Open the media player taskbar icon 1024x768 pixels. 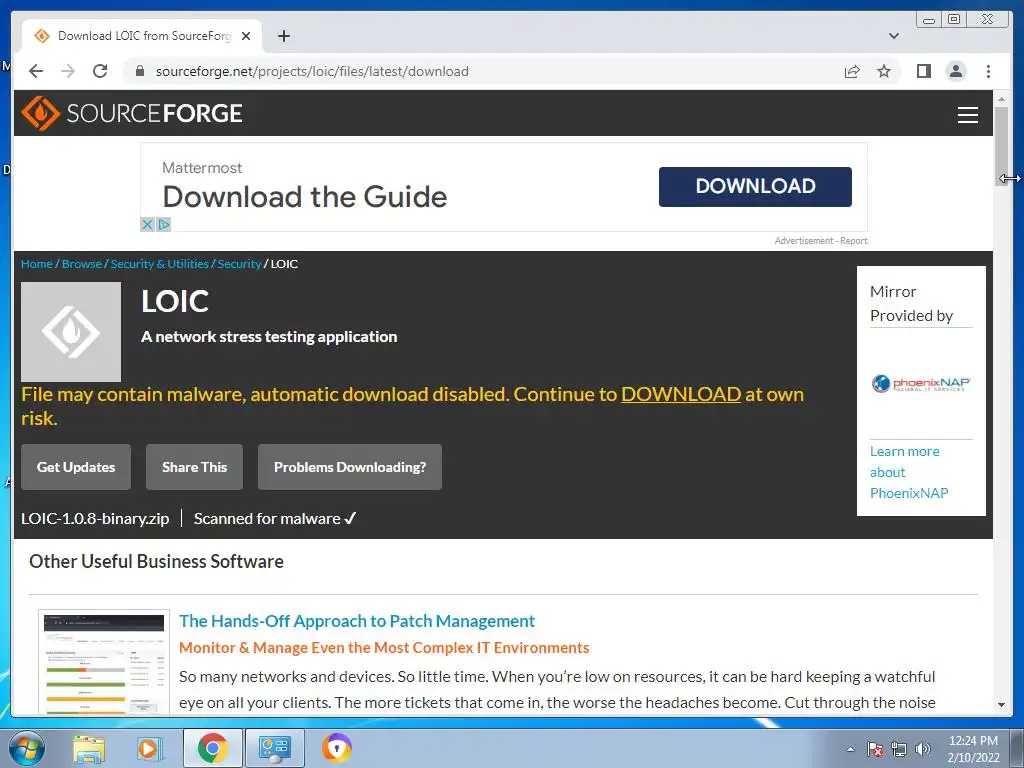click(148, 748)
